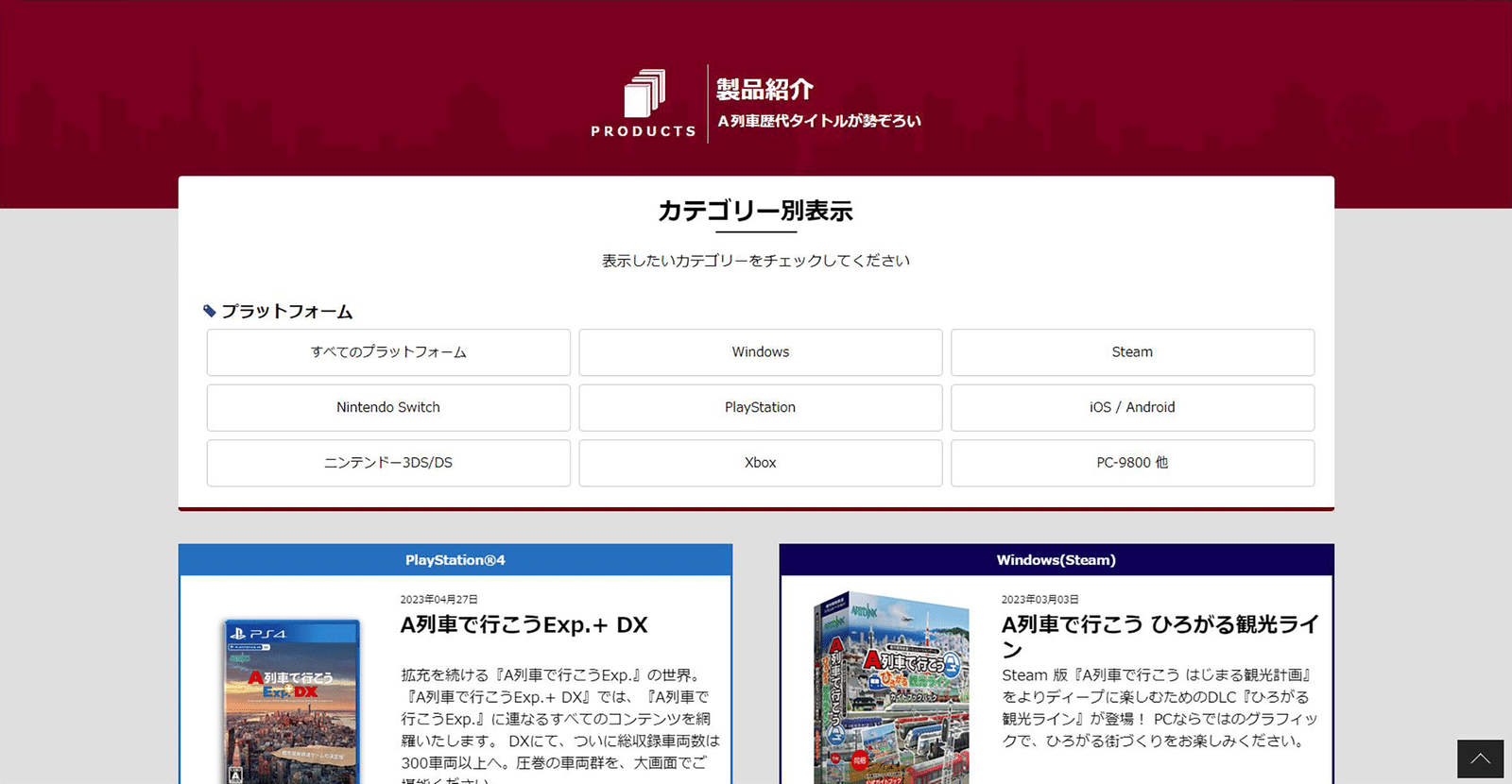Toggle the Windows platform filter
Viewport: 1512px width, 784px height.
coord(761,352)
